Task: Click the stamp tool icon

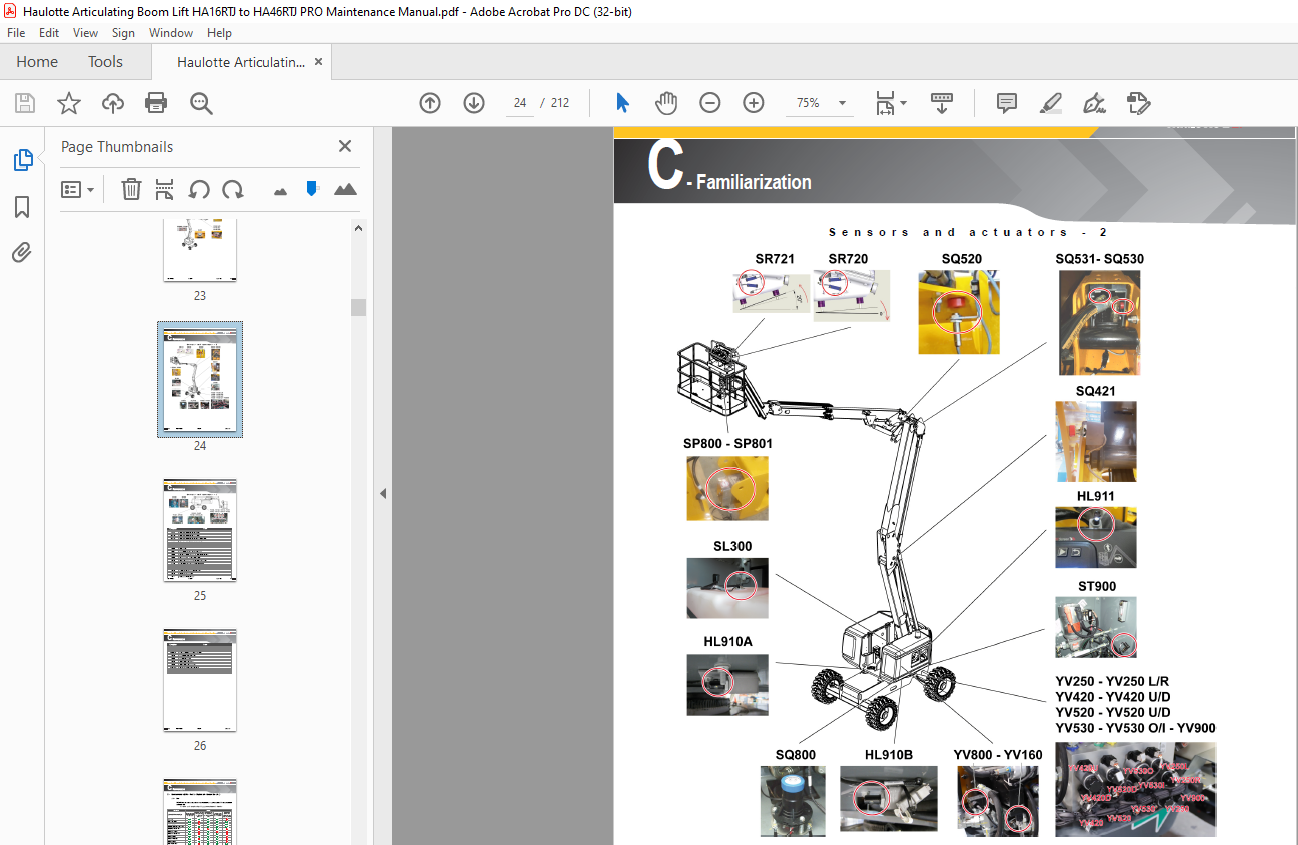Action: [x=1138, y=103]
